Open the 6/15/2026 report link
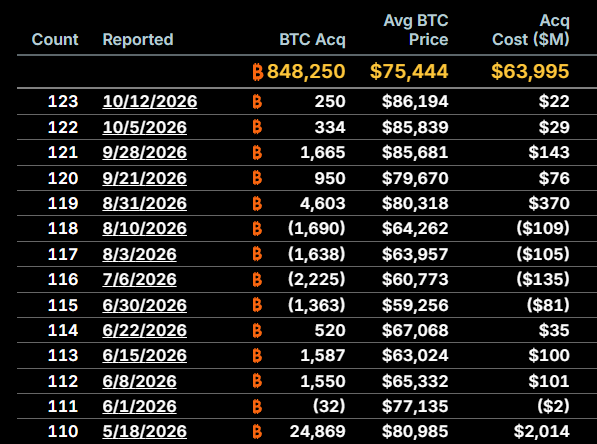Image resolution: width=597 pixels, height=444 pixels. point(145,355)
